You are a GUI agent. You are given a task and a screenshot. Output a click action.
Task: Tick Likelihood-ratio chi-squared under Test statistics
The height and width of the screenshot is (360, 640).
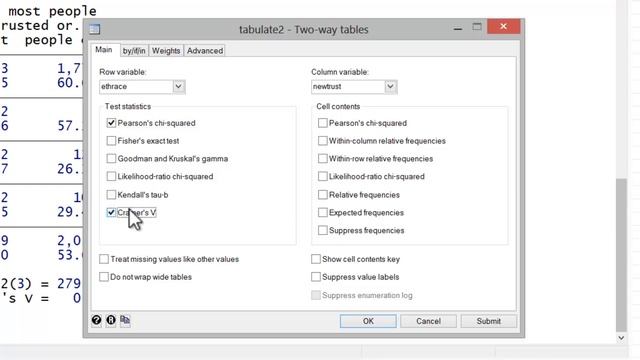[111, 176]
